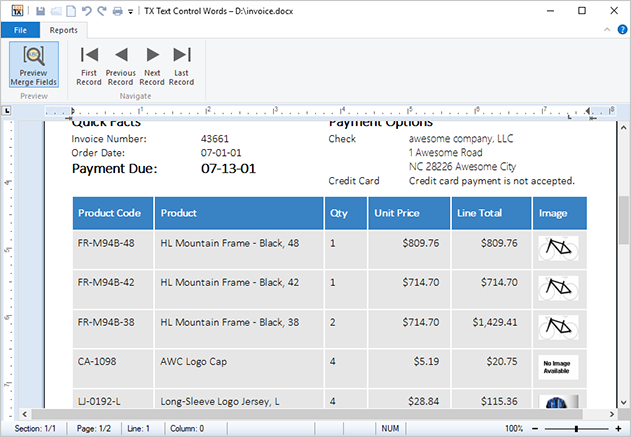Click the Column: 0 status entry
Viewport: 631px width, 437px height.
pos(187,429)
